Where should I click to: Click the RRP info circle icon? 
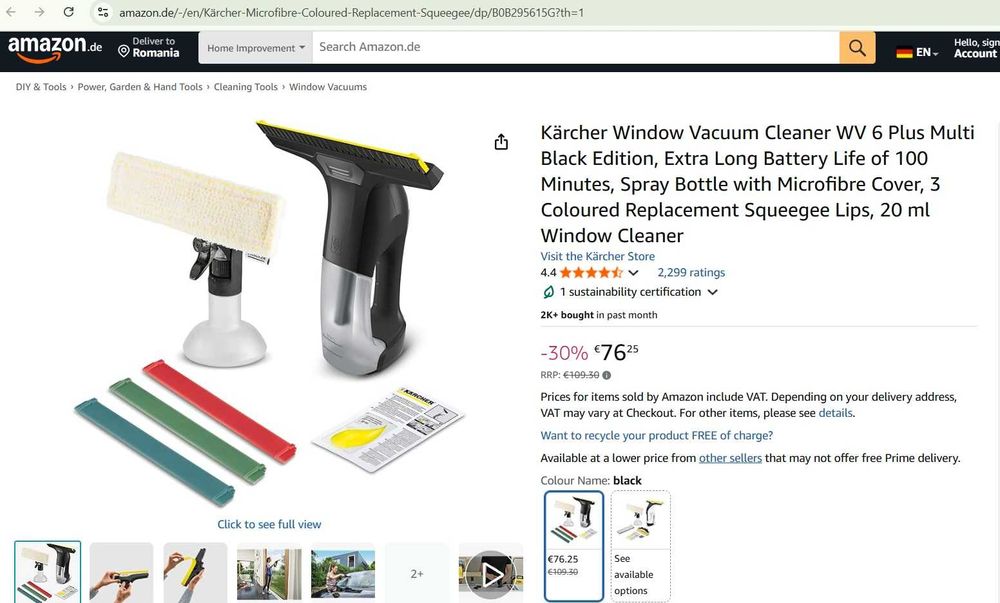[x=607, y=375]
